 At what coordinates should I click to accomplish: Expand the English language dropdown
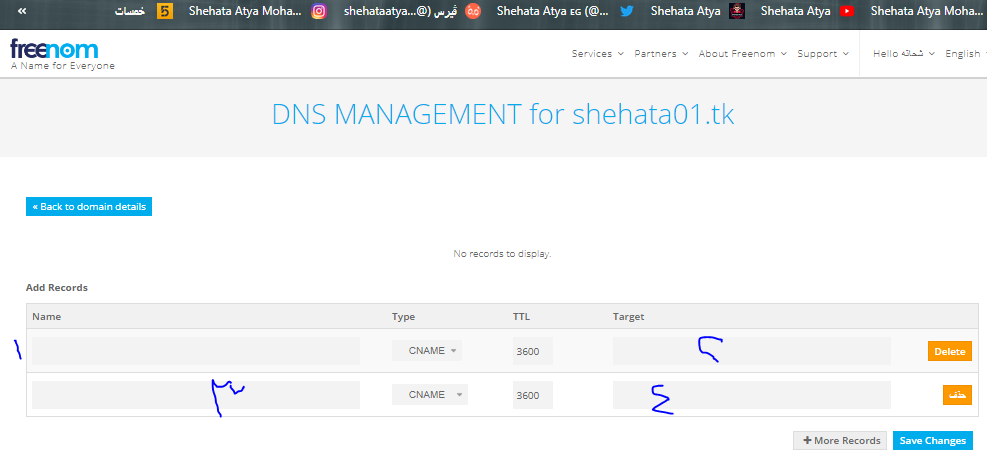tap(966, 54)
